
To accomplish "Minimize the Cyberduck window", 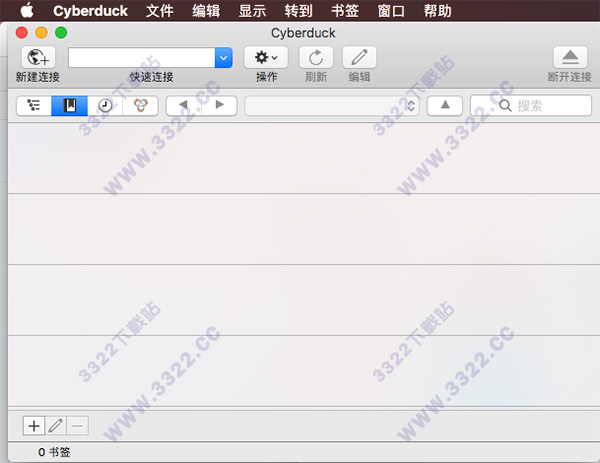I will click(41, 33).
